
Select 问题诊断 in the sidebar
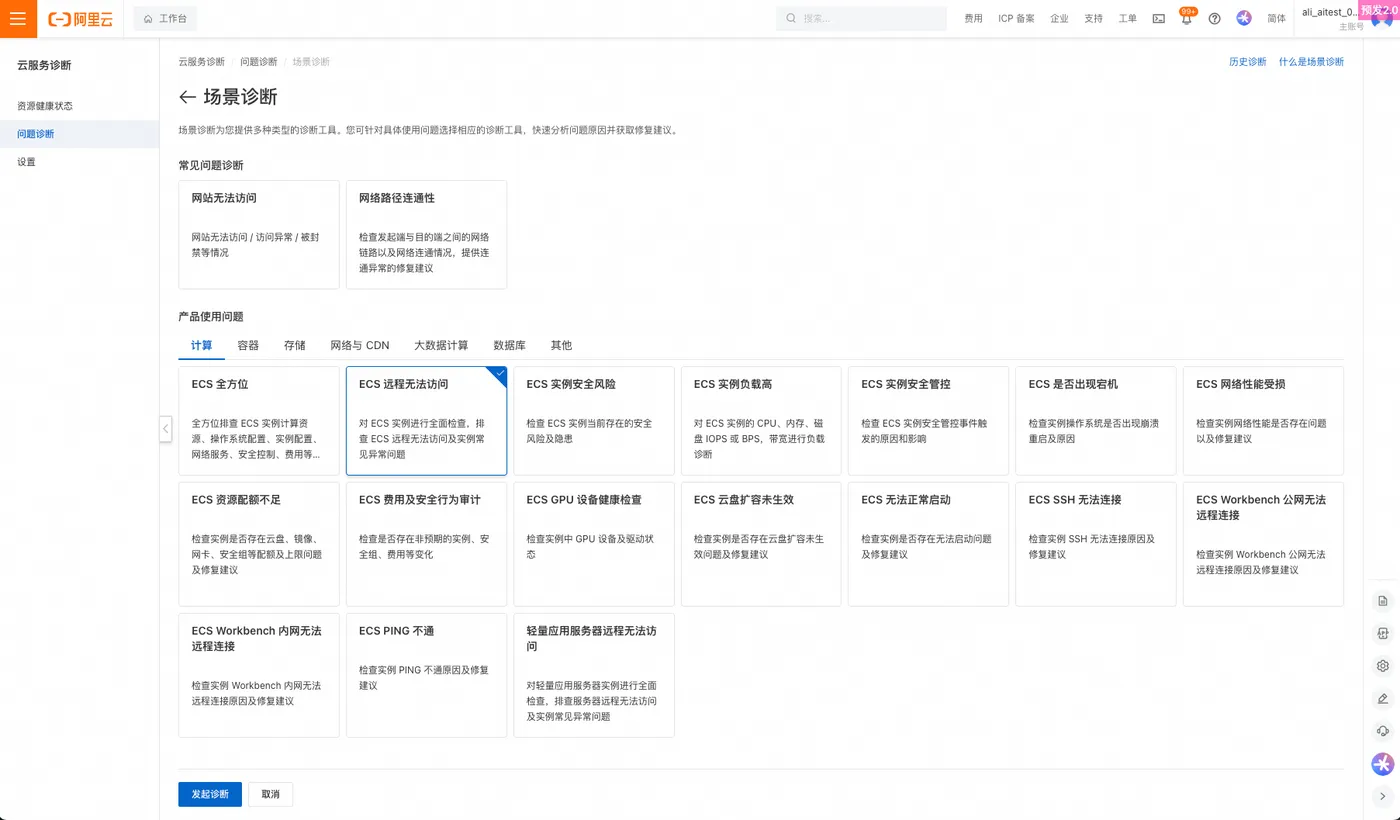(79, 134)
